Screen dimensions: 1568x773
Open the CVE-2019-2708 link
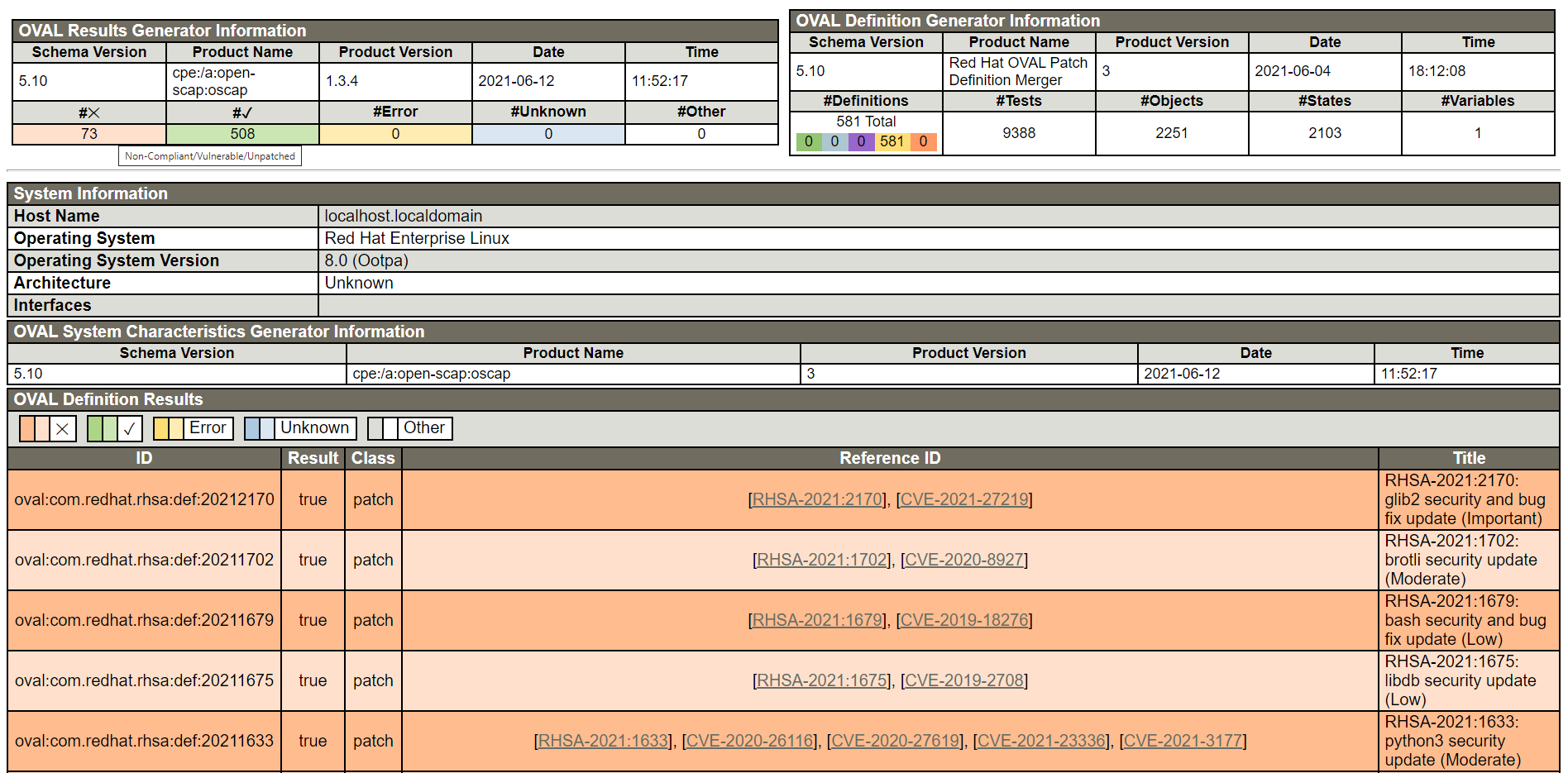tap(964, 680)
